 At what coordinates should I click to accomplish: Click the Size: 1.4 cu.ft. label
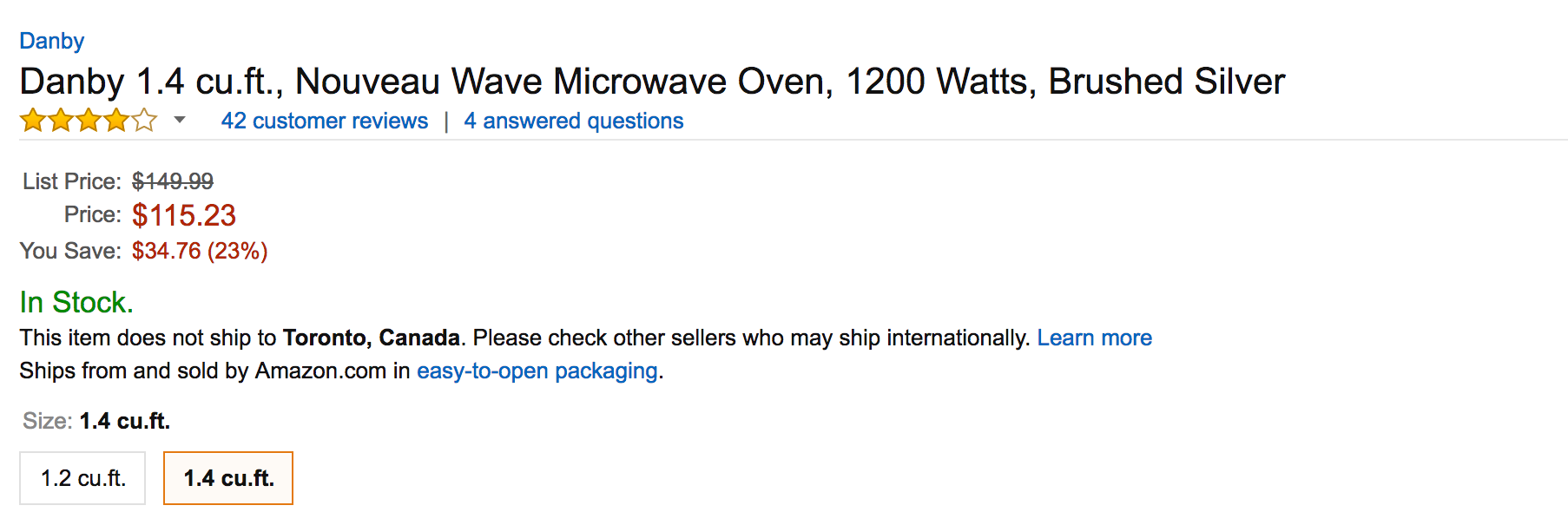[x=96, y=421]
